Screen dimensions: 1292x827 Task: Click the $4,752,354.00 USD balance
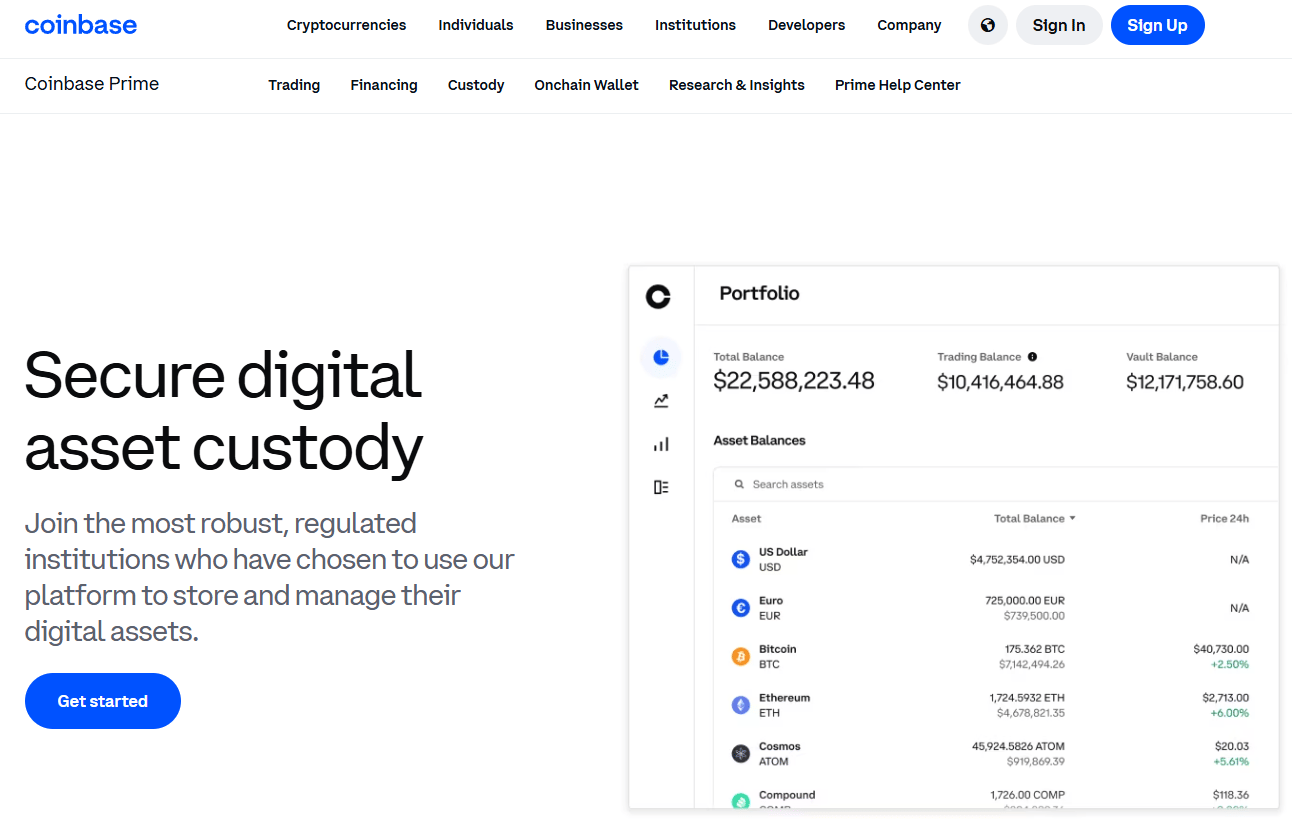(1017, 560)
